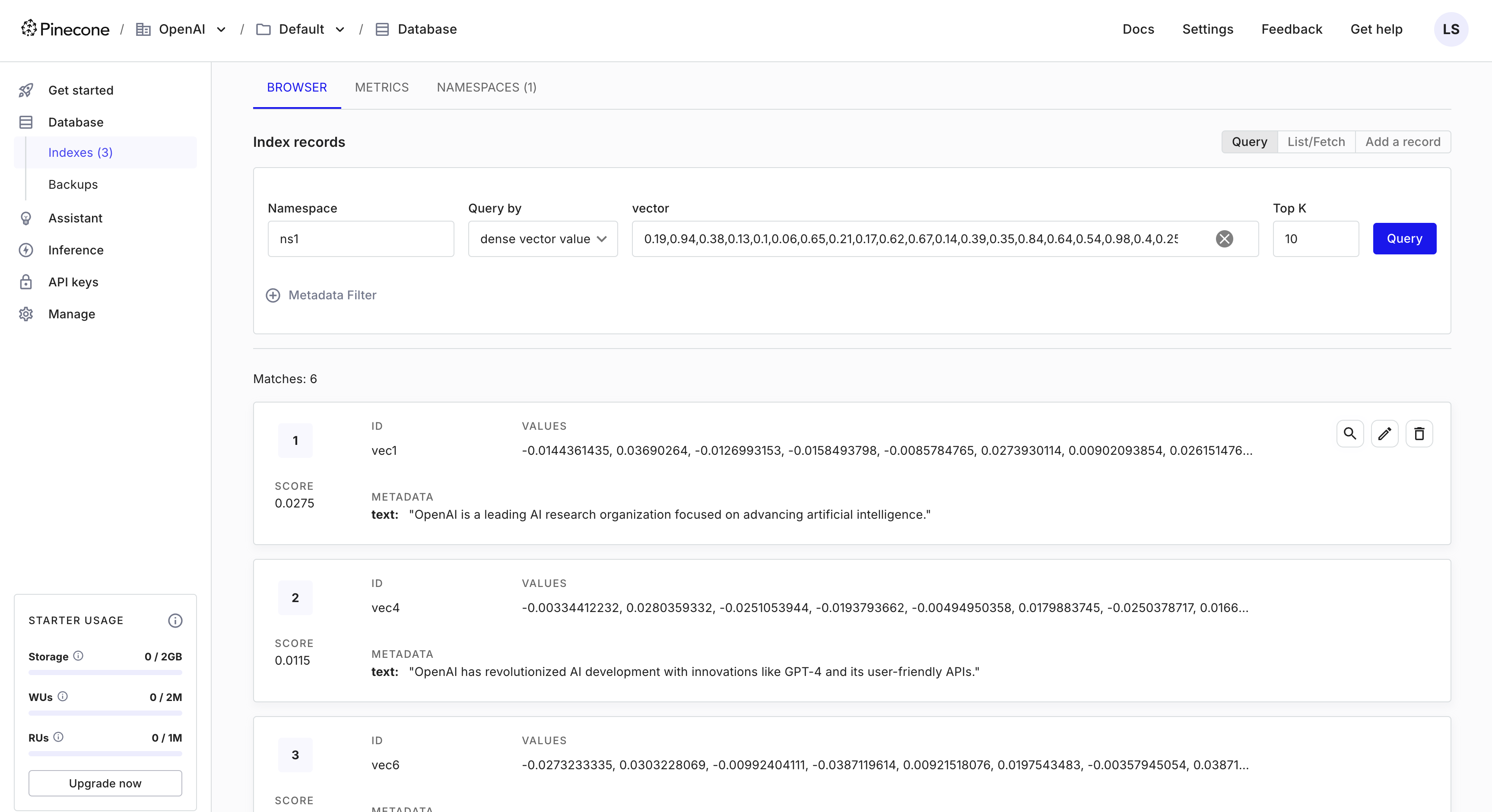Image resolution: width=1492 pixels, height=812 pixels.
Task: Open Get started via the rocket icon
Action: (x=26, y=90)
